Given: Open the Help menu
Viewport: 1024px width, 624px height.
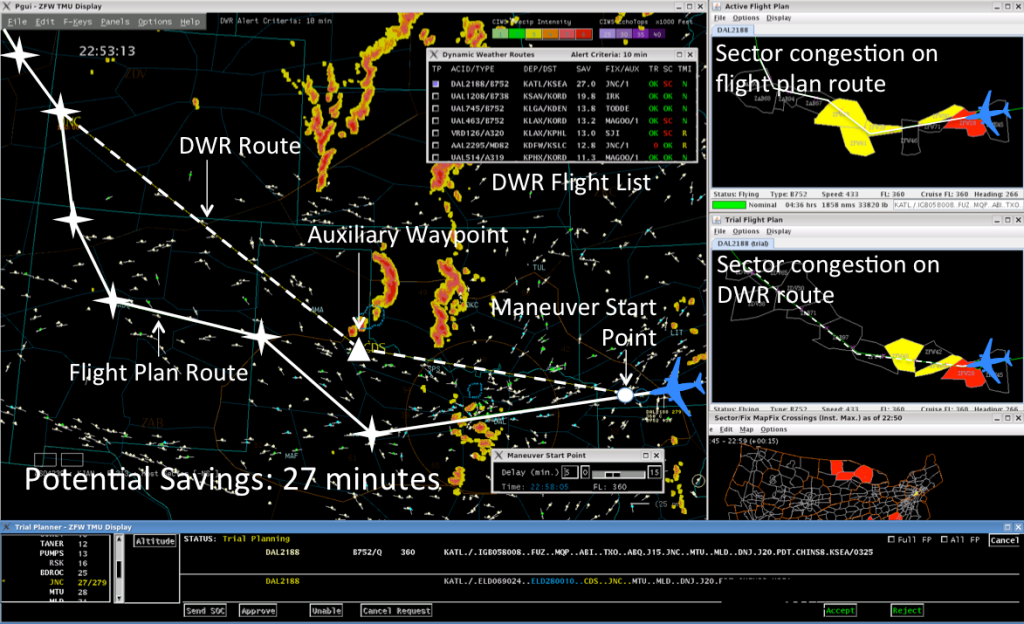Looking at the screenshot, I should 190,22.
